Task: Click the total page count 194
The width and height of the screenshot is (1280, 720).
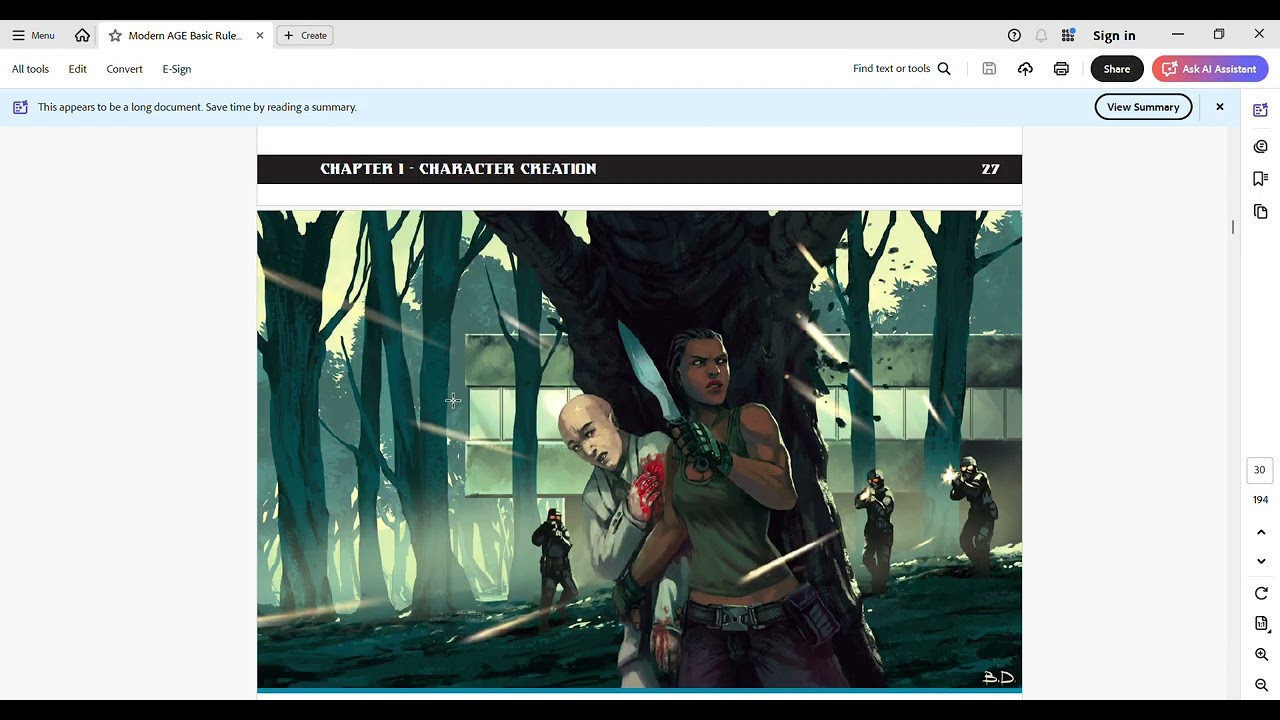Action: pyautogui.click(x=1260, y=500)
